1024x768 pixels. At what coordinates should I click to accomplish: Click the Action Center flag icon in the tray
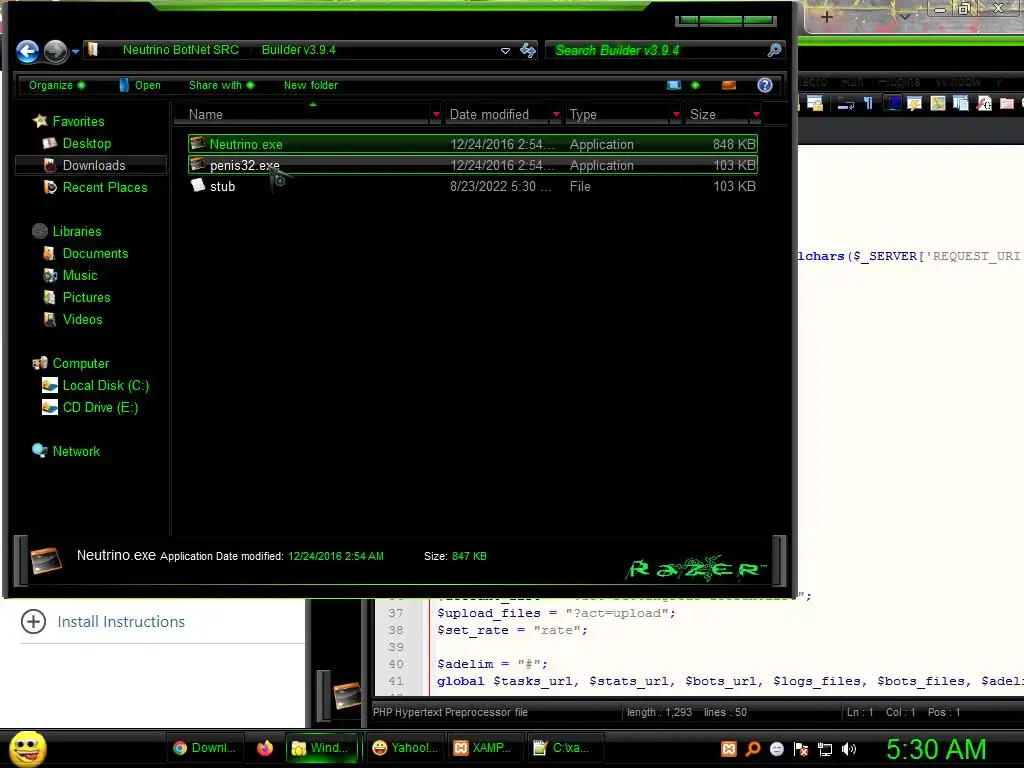tap(801, 749)
